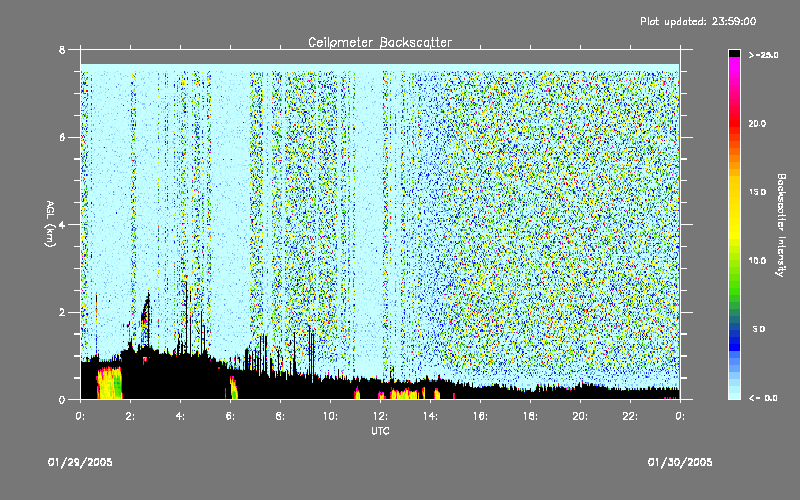Click the 'Plot updated: 23:59:00' timestamp

click(x=698, y=21)
